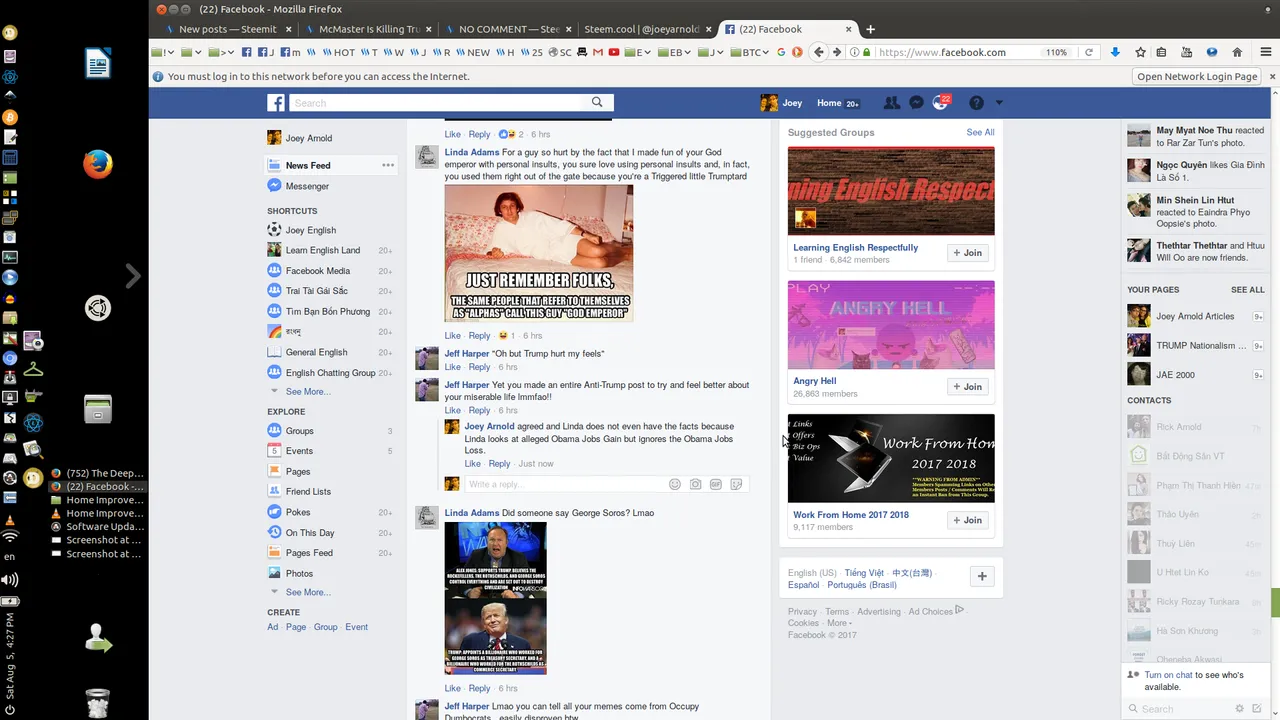This screenshot has height=720, width=1280.
Task: Click the volume speaker tray icon
Action: [x=10, y=580]
